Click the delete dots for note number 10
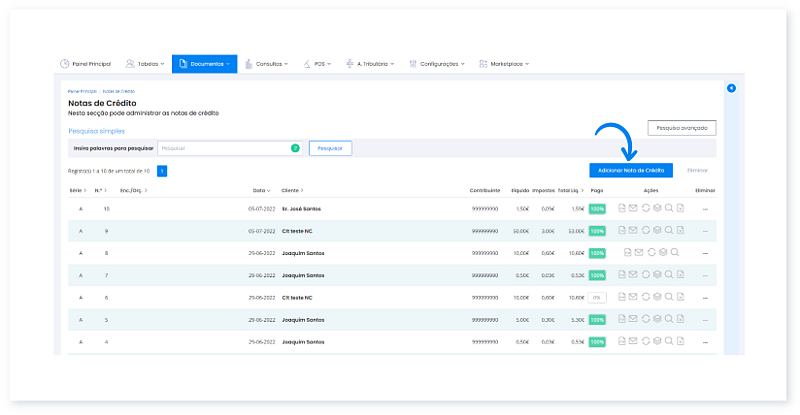800x415 pixels. 705,209
